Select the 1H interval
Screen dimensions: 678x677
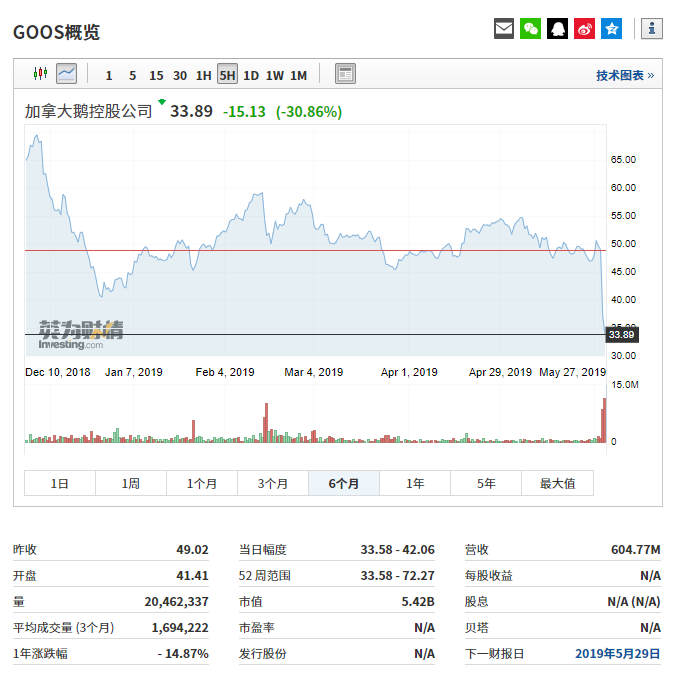[204, 76]
